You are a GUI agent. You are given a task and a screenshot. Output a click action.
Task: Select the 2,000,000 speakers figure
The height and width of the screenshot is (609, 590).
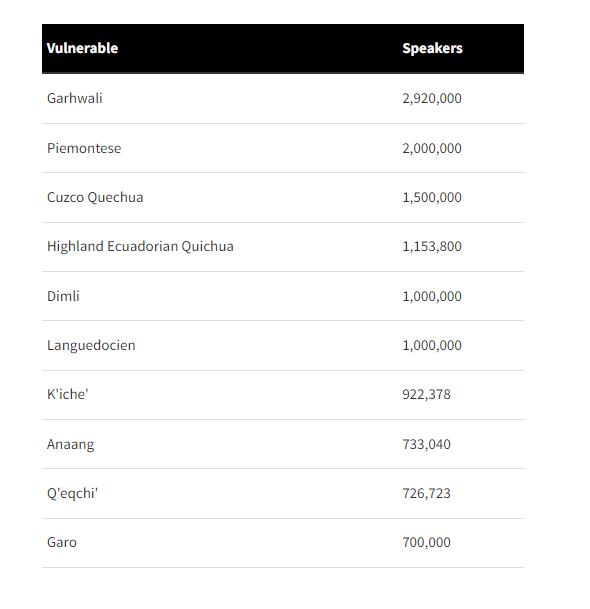pyautogui.click(x=432, y=148)
